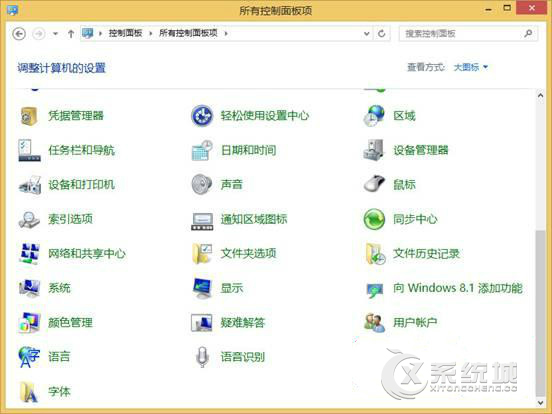The image size is (552, 414).
Task: Open the 鼠标 mouse icon
Action: pyautogui.click(x=374, y=184)
